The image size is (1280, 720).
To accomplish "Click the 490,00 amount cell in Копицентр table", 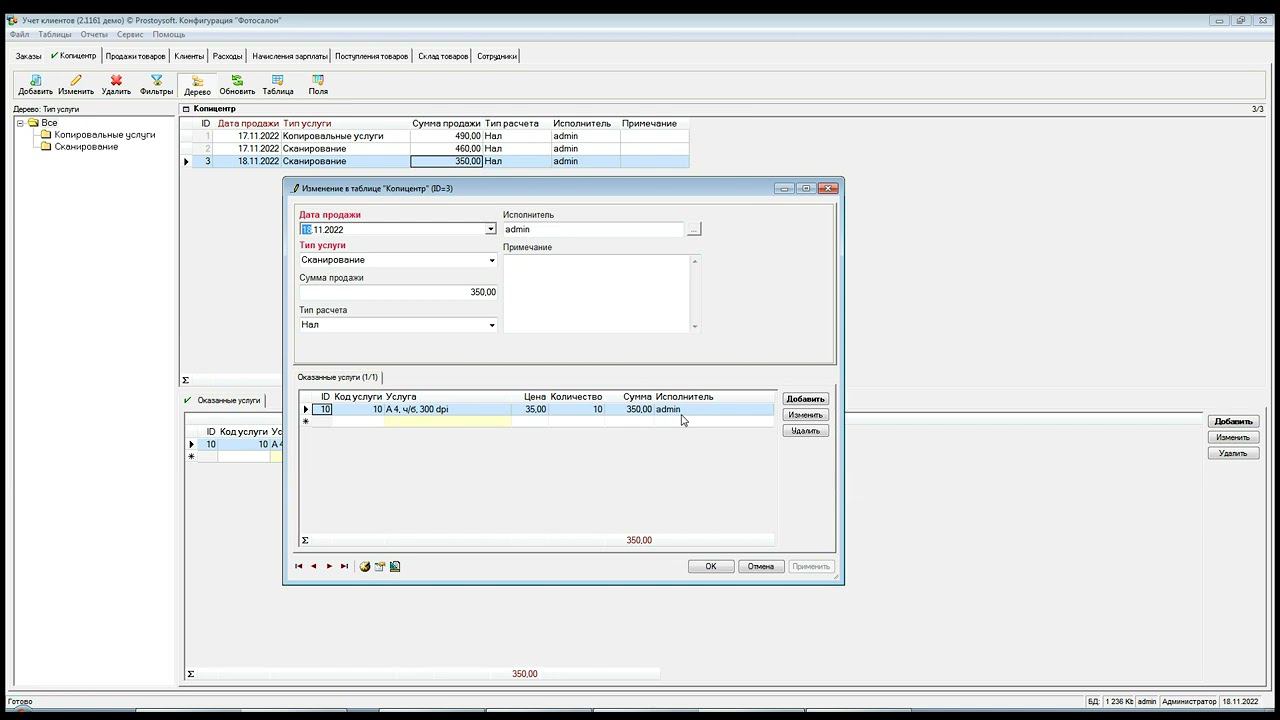I will 447,136.
